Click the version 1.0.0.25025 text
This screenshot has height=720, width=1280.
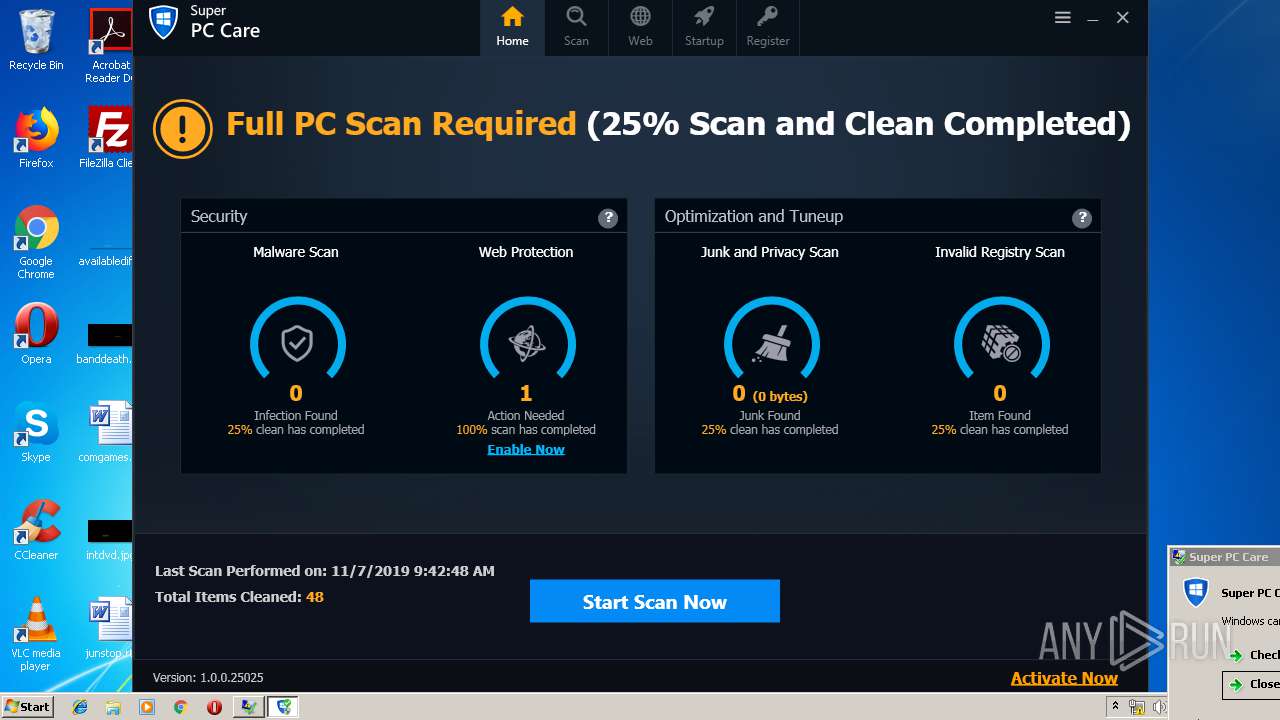pyautogui.click(x=208, y=678)
